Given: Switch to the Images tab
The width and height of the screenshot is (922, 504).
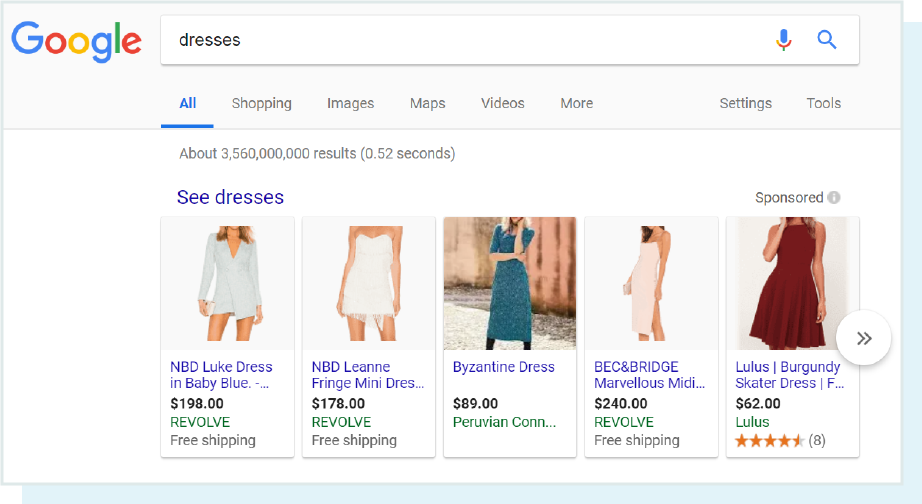Looking at the screenshot, I should point(350,103).
